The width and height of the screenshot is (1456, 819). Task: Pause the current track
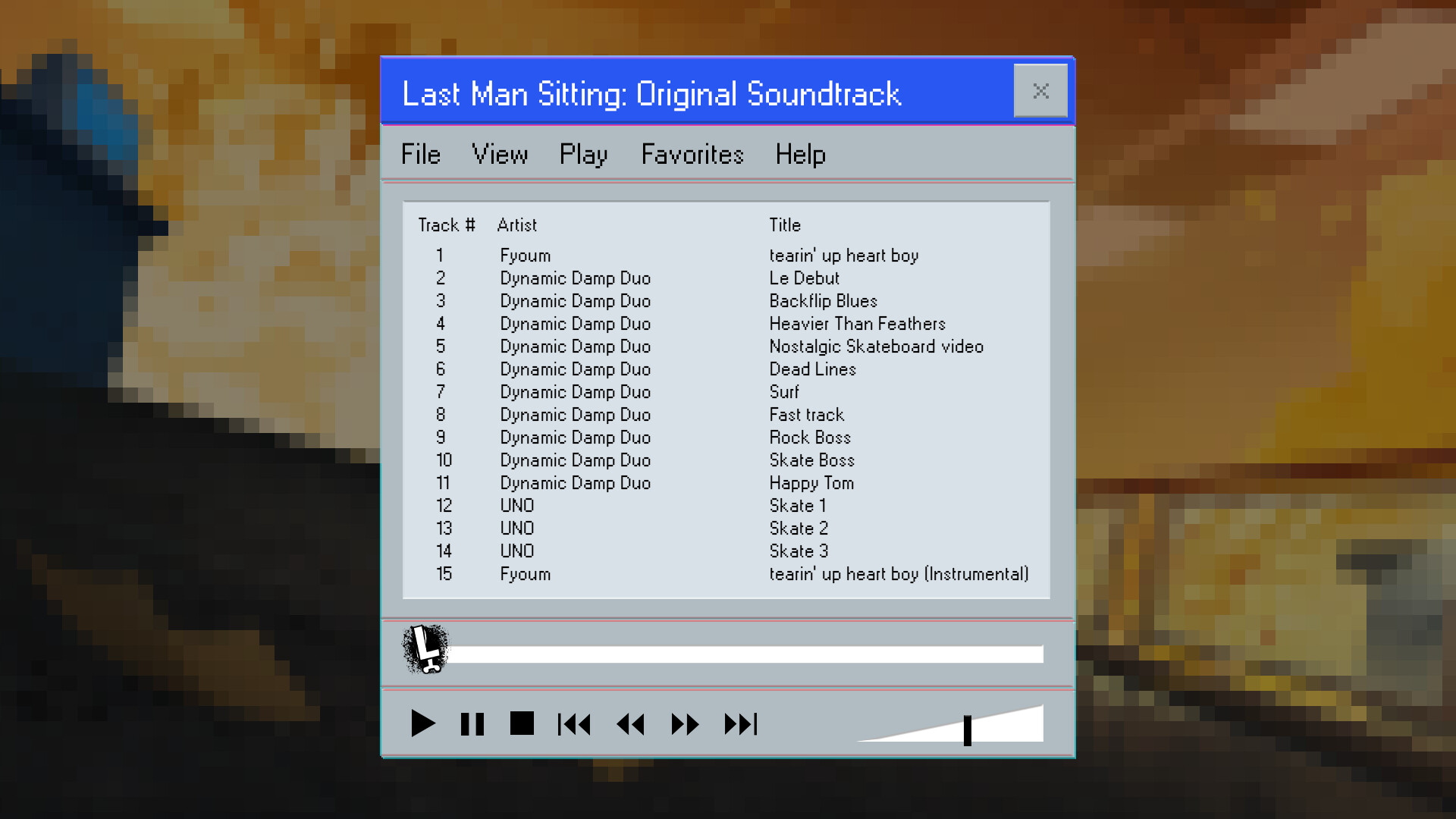(x=472, y=724)
